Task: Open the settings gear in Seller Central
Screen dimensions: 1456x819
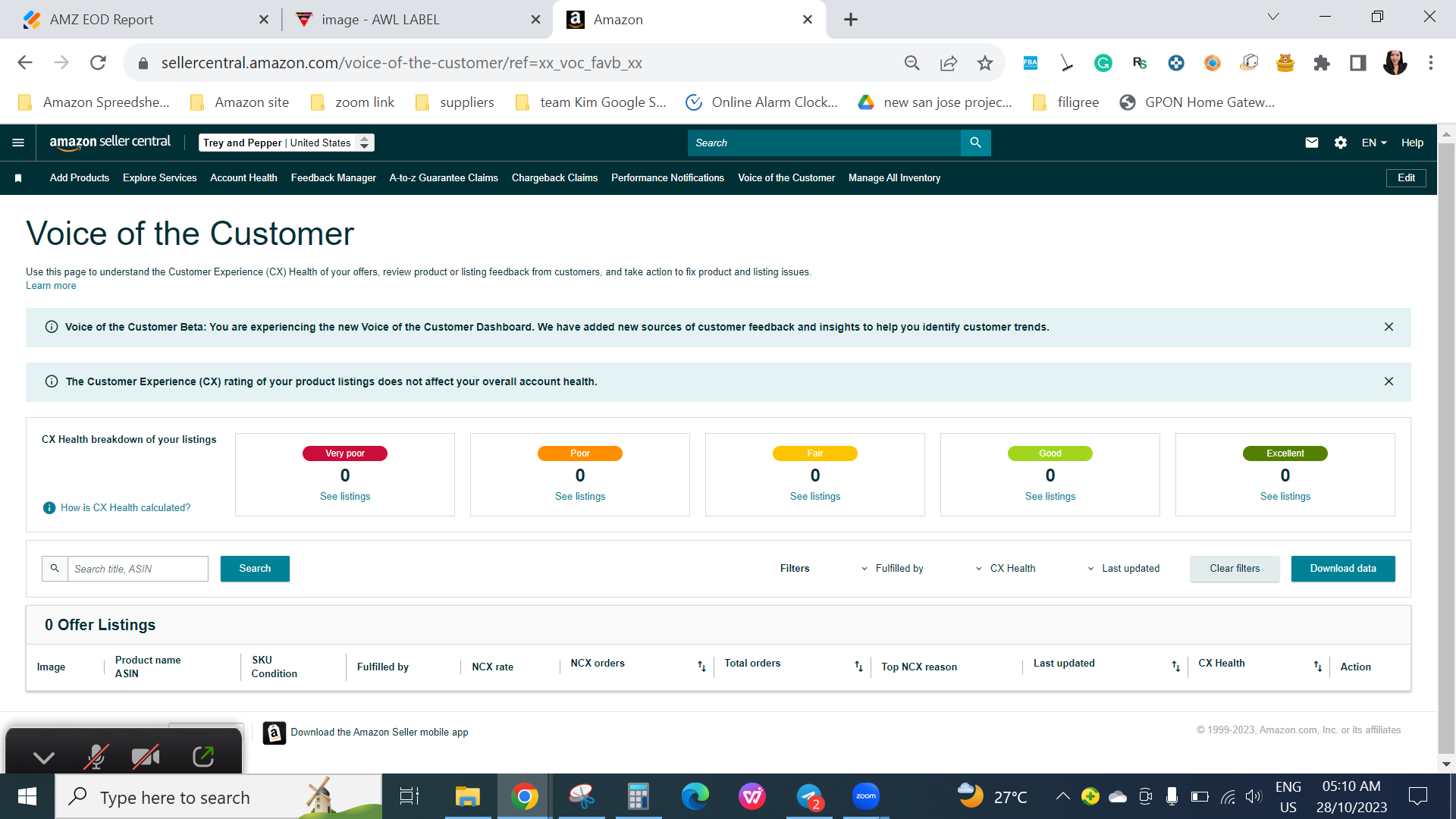Action: 1341,143
